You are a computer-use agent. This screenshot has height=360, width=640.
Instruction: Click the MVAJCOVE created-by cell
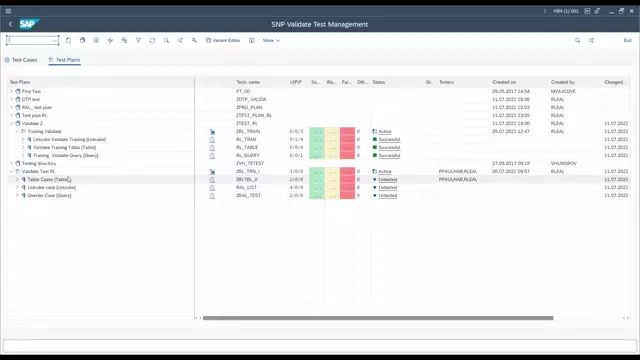[563, 91]
